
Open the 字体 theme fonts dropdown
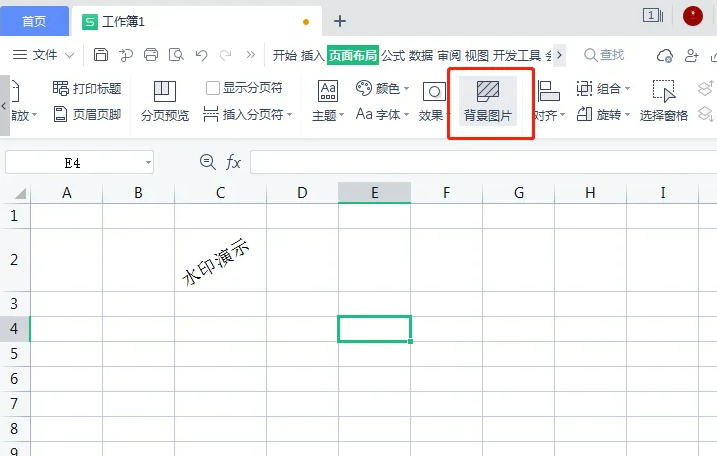click(382, 114)
